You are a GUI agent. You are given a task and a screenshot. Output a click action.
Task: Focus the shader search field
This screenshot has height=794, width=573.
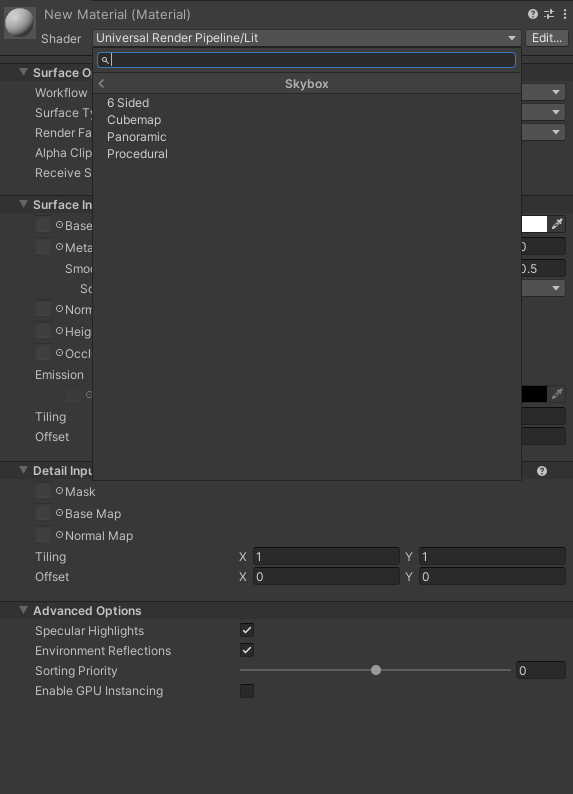[x=307, y=60]
